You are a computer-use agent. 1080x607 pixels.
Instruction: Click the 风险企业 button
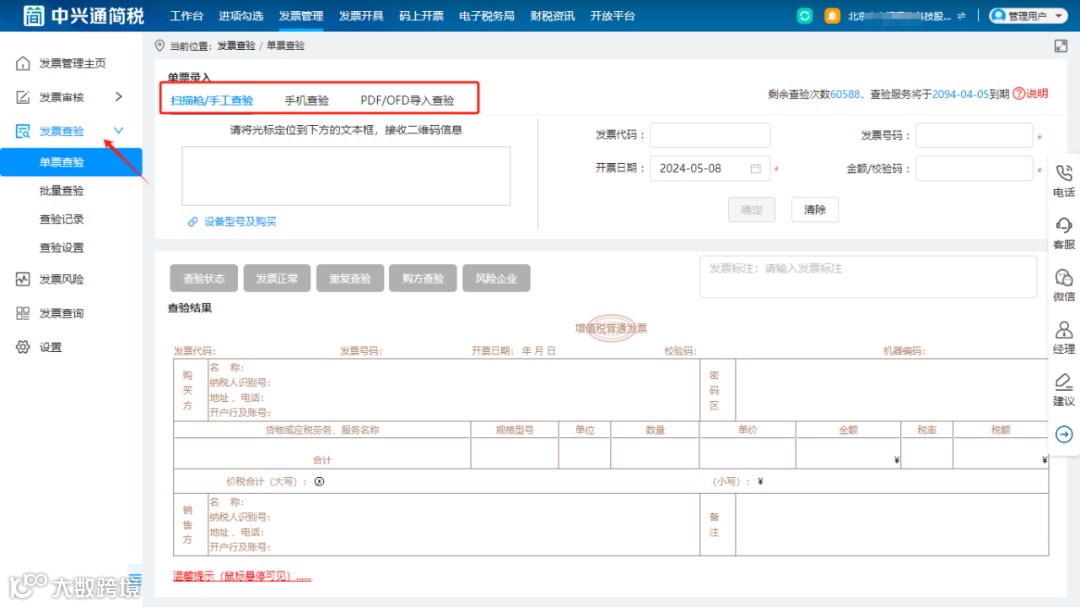(x=496, y=278)
